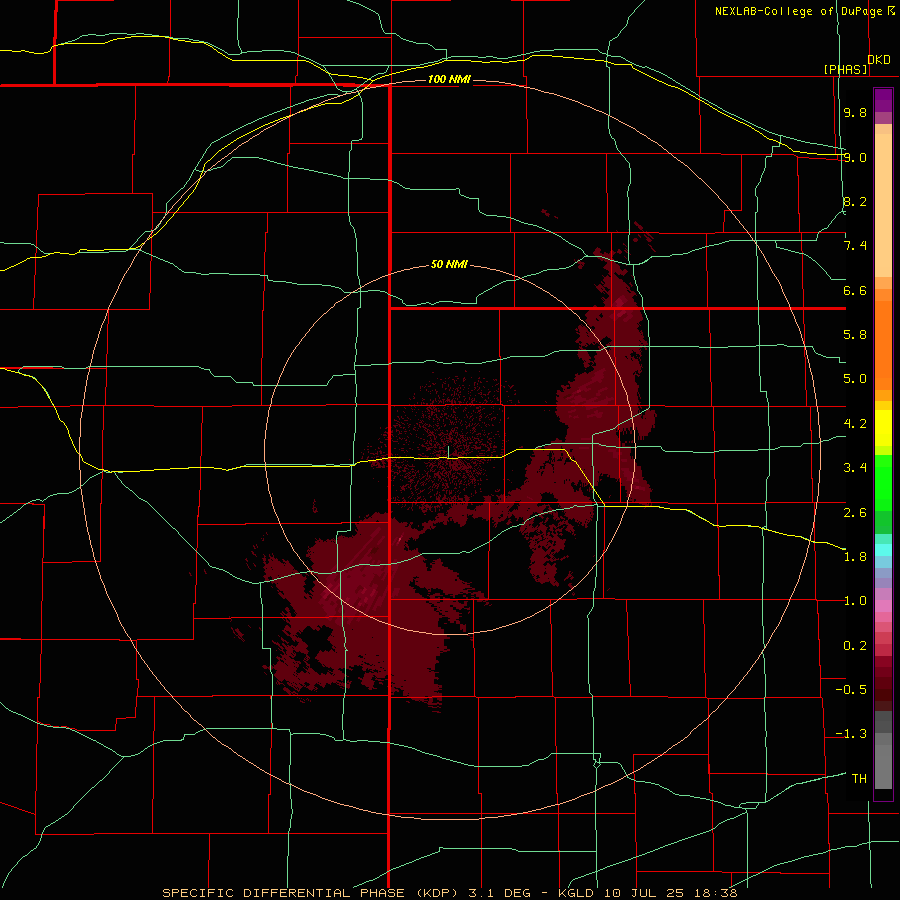Image resolution: width=900 pixels, height=900 pixels.
Task: Click the NEXLAB-College of DuPage title text
Action: pos(798,11)
